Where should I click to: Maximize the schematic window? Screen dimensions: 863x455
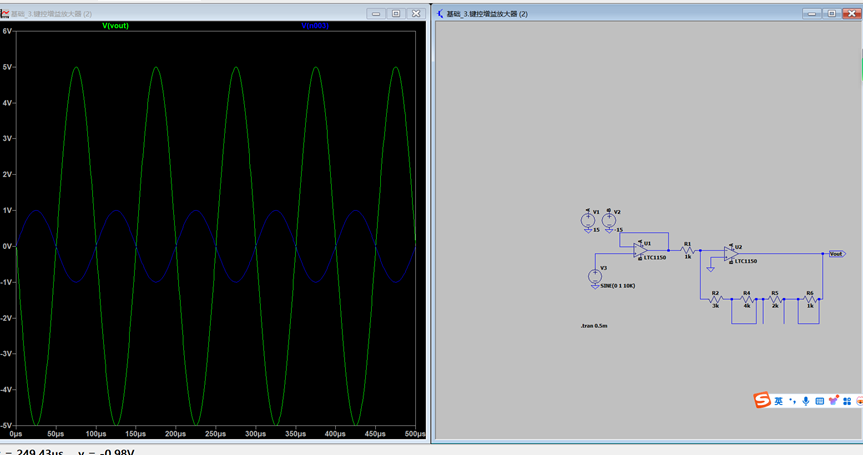pos(832,14)
